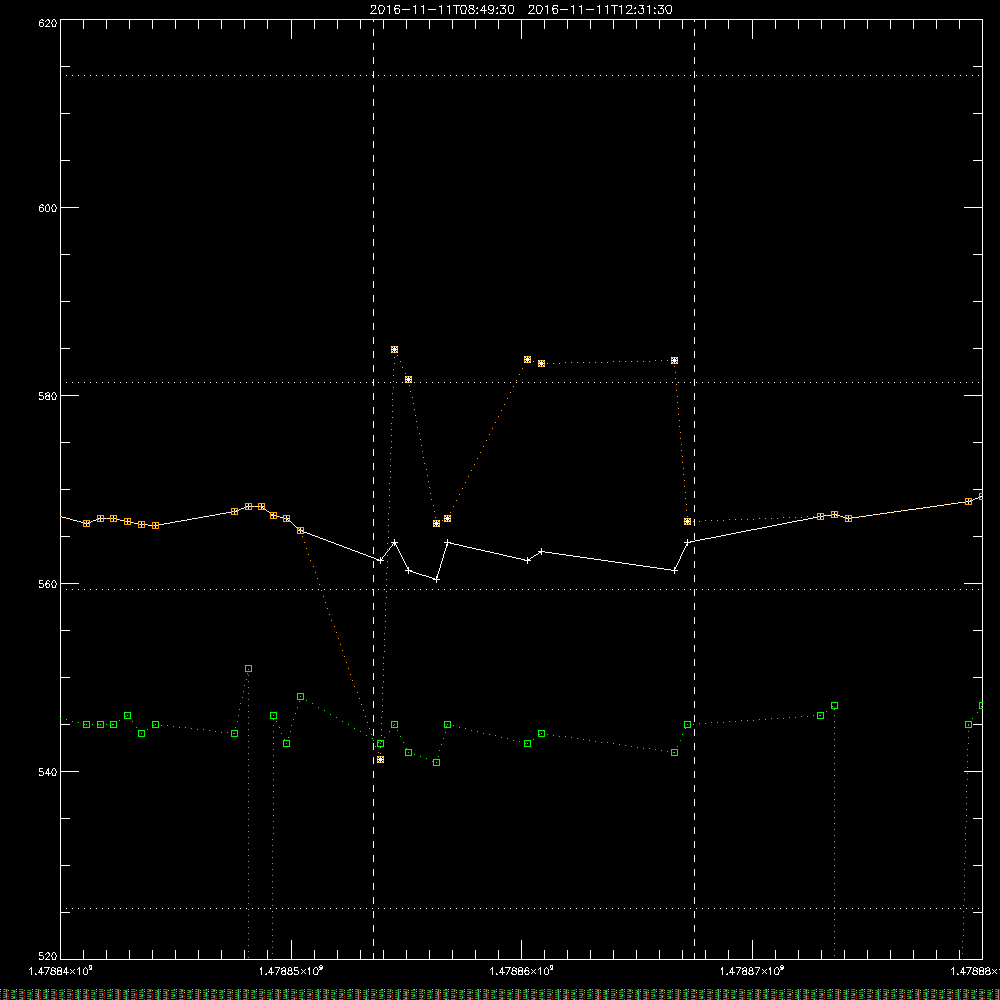Click the 1.47885×10⁹ x-axis label
The height and width of the screenshot is (1000, 1000).
point(291,971)
